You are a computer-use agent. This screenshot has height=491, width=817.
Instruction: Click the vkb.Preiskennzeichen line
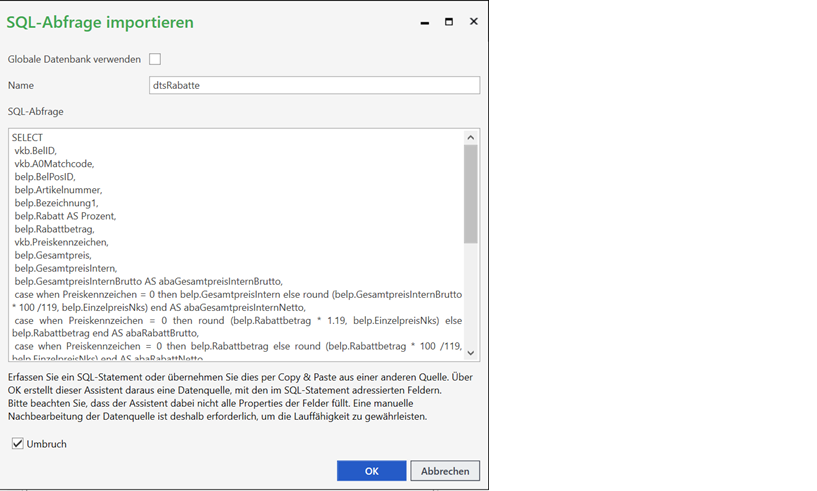point(61,242)
